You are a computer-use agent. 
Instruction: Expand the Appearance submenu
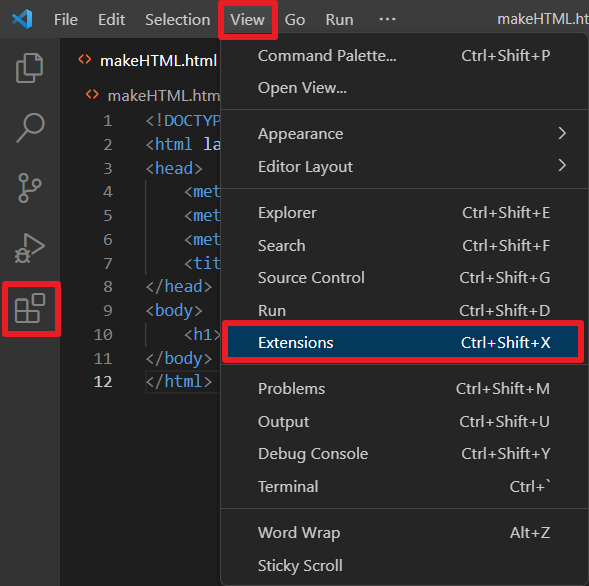pyautogui.click(x=404, y=133)
